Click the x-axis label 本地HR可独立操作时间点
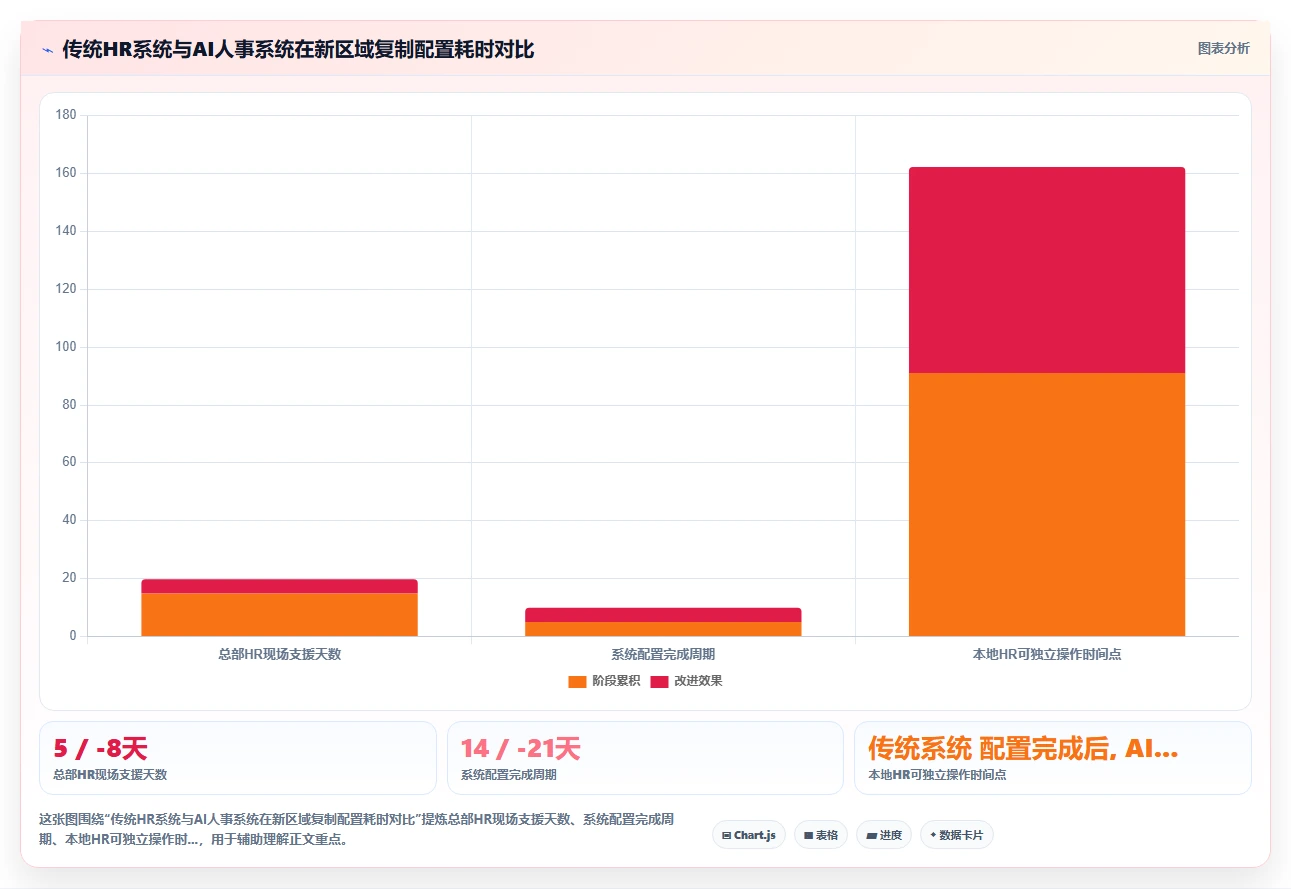 tap(1047, 654)
